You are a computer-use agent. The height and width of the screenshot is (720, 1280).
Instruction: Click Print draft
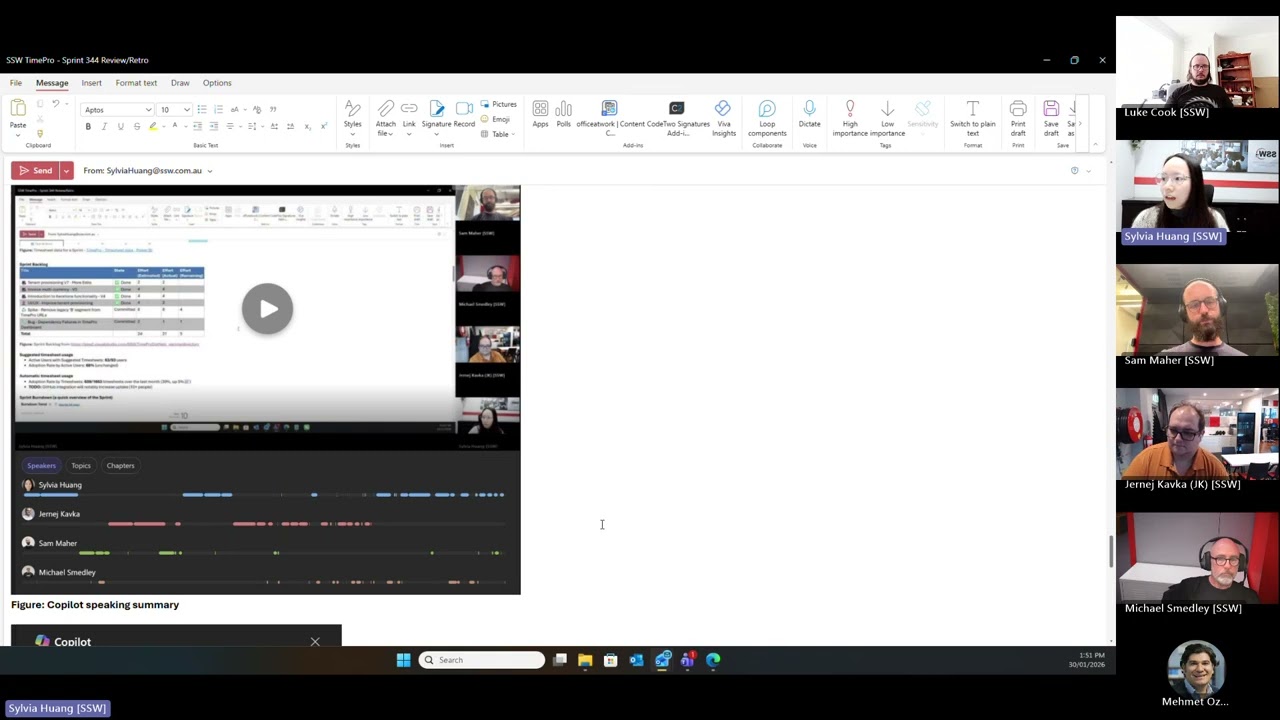1018,118
